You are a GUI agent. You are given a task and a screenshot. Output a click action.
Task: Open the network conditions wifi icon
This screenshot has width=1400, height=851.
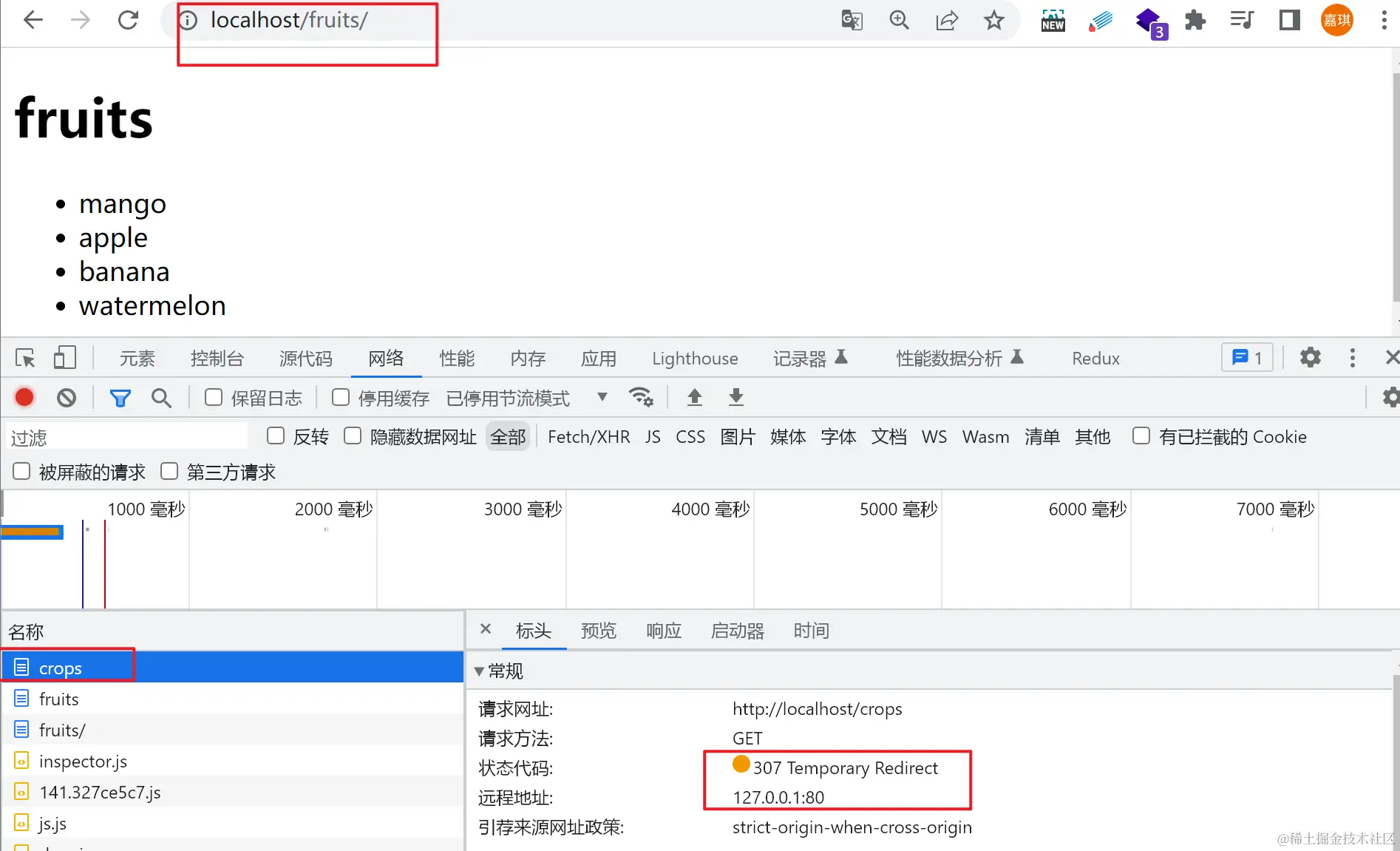tap(640, 398)
